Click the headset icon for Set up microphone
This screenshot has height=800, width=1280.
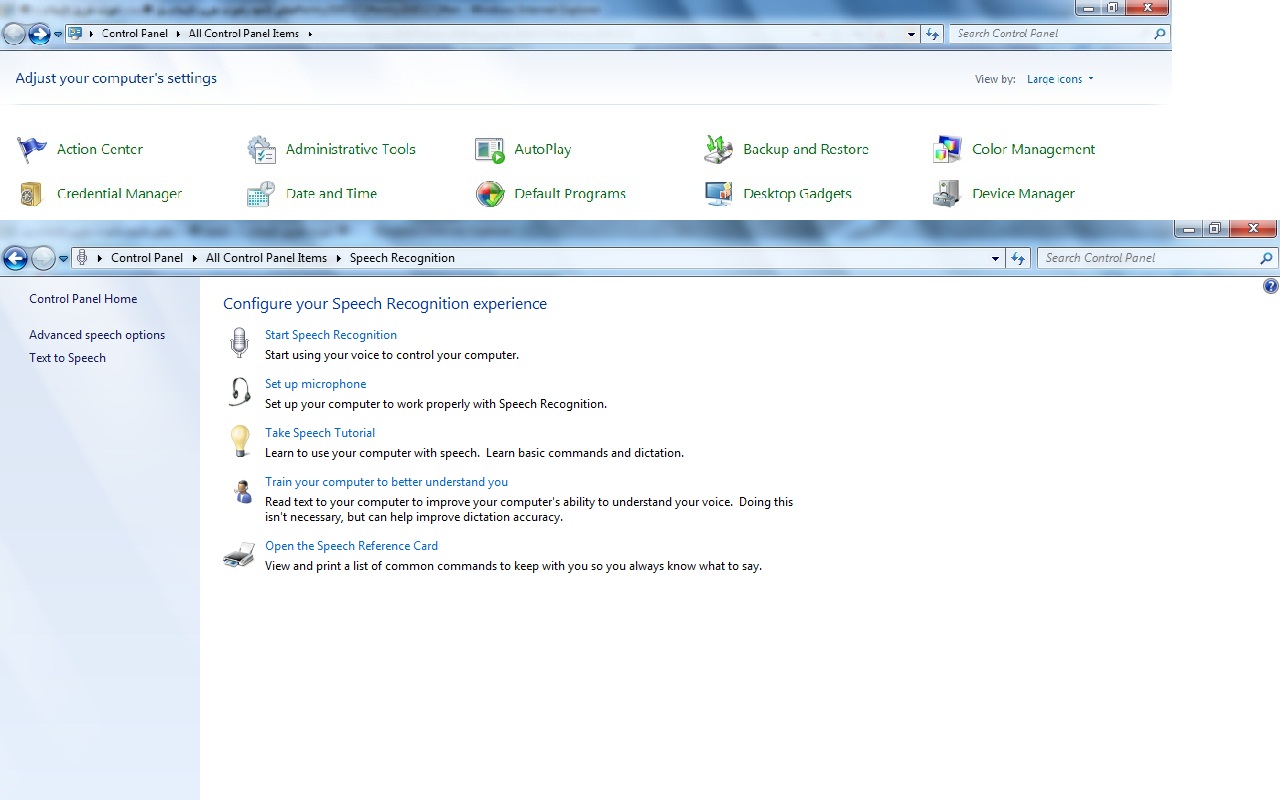239,392
